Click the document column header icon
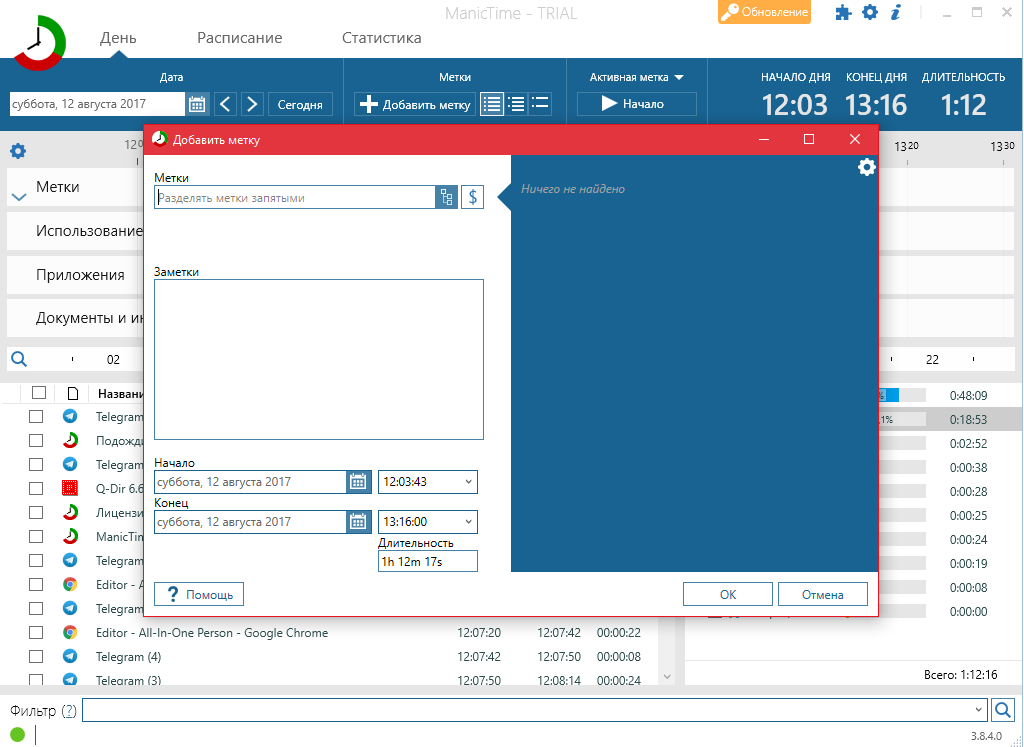1024x747 pixels. point(73,393)
